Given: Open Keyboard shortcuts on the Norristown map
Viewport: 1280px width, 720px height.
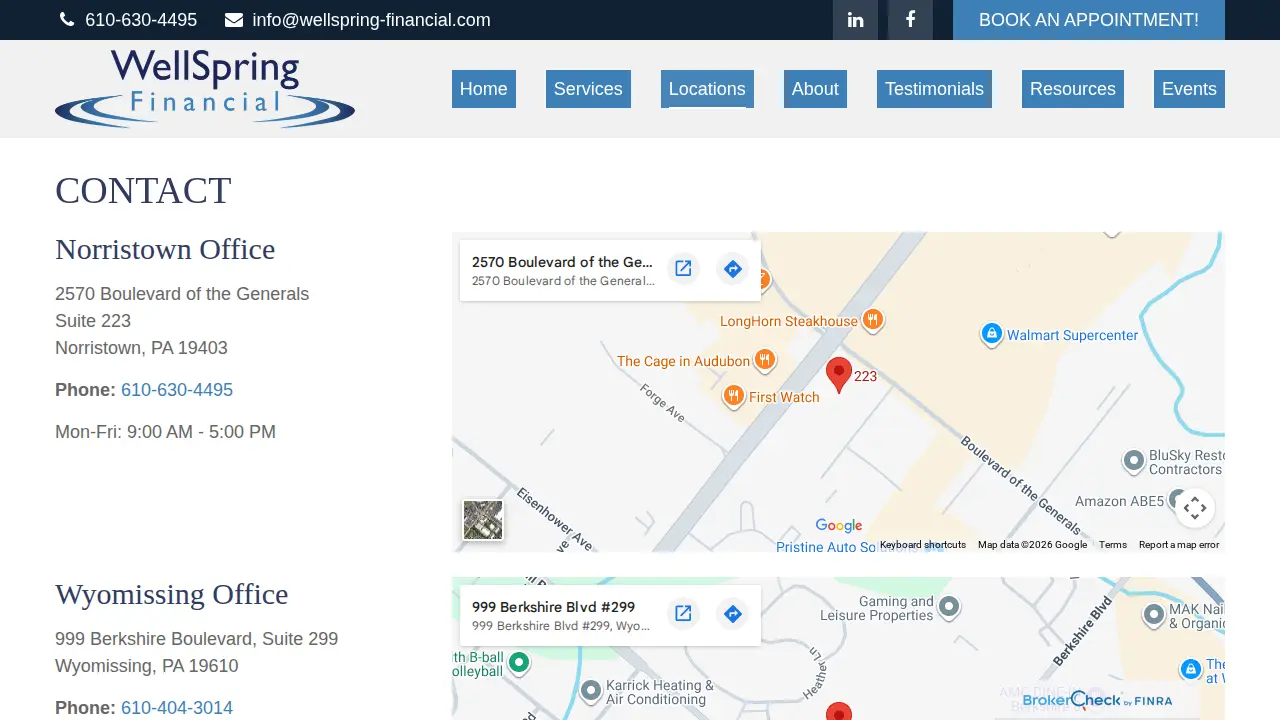Looking at the screenshot, I should click(x=923, y=545).
